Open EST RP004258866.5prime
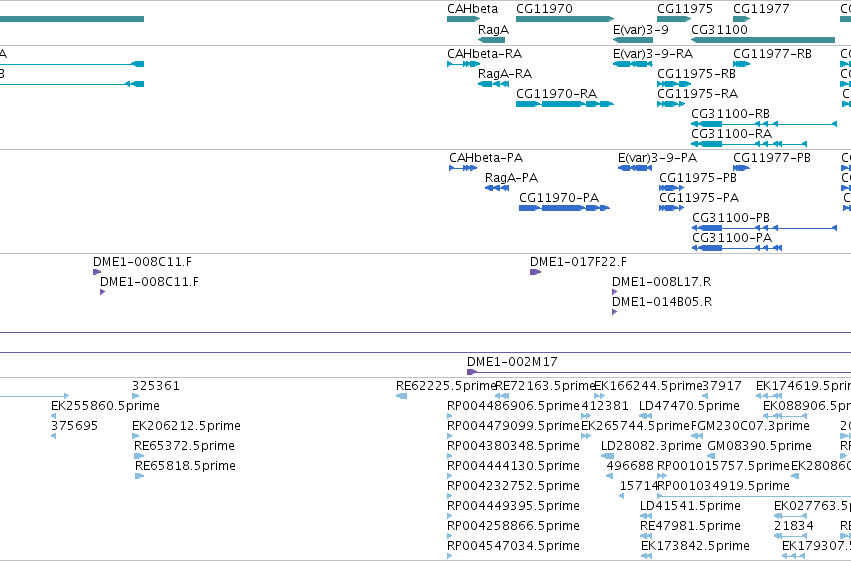Image resolution: width=851 pixels, height=561 pixels. [449, 537]
